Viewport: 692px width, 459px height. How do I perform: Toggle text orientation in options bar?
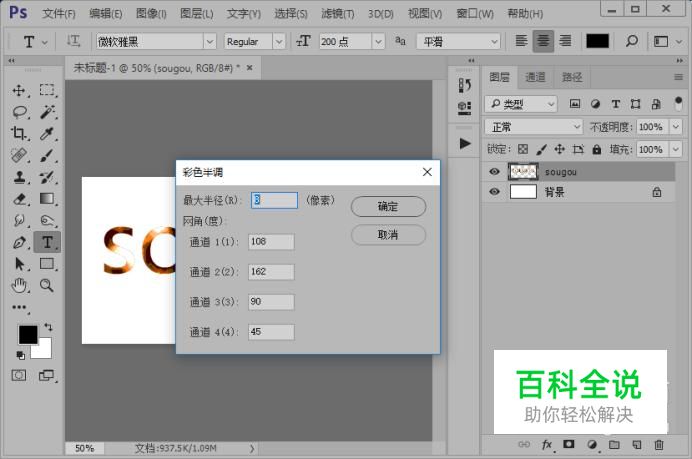click(x=73, y=41)
